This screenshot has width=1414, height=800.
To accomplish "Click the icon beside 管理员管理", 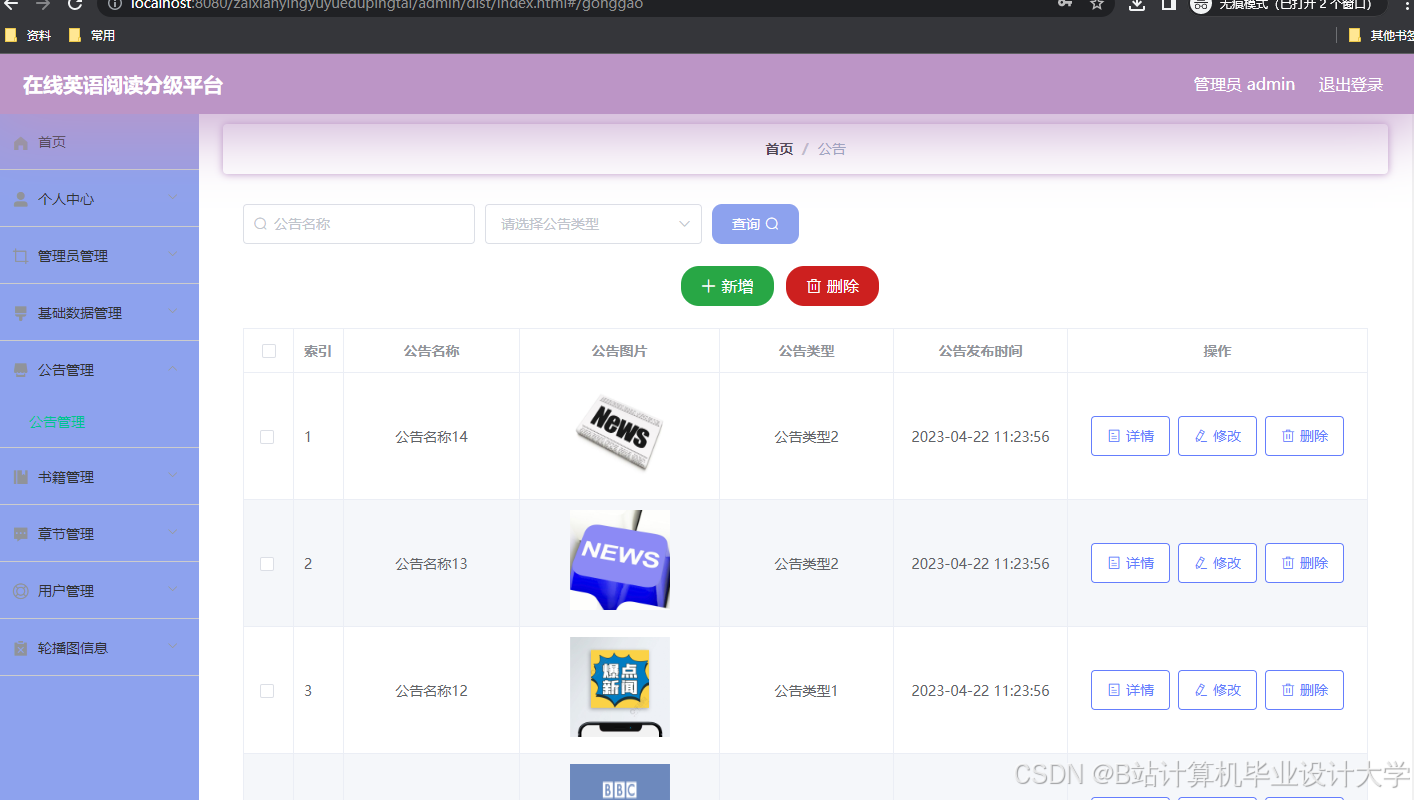I will coord(21,256).
